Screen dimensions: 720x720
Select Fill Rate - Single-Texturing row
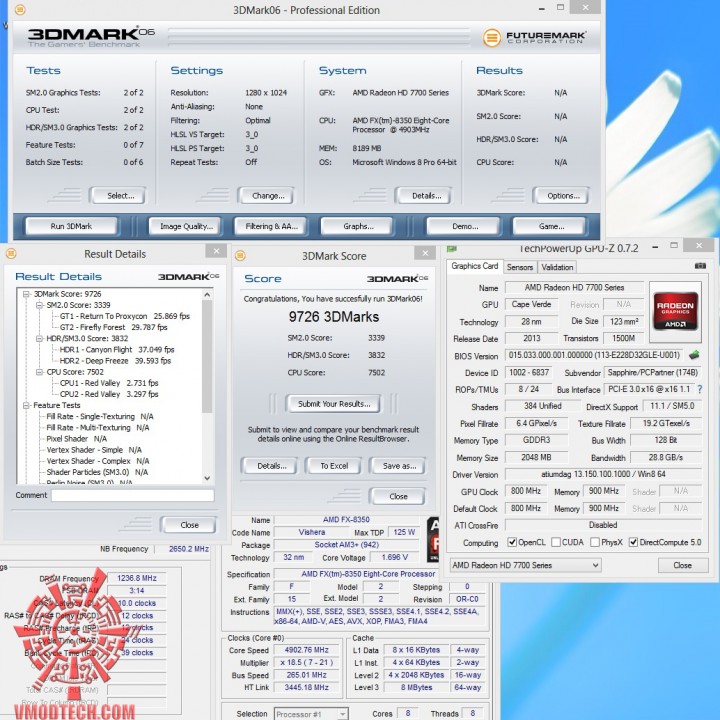tap(100, 416)
